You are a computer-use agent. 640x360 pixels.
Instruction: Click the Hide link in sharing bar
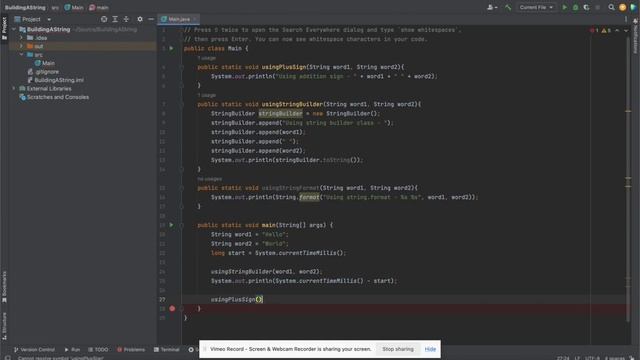pyautogui.click(x=430, y=349)
